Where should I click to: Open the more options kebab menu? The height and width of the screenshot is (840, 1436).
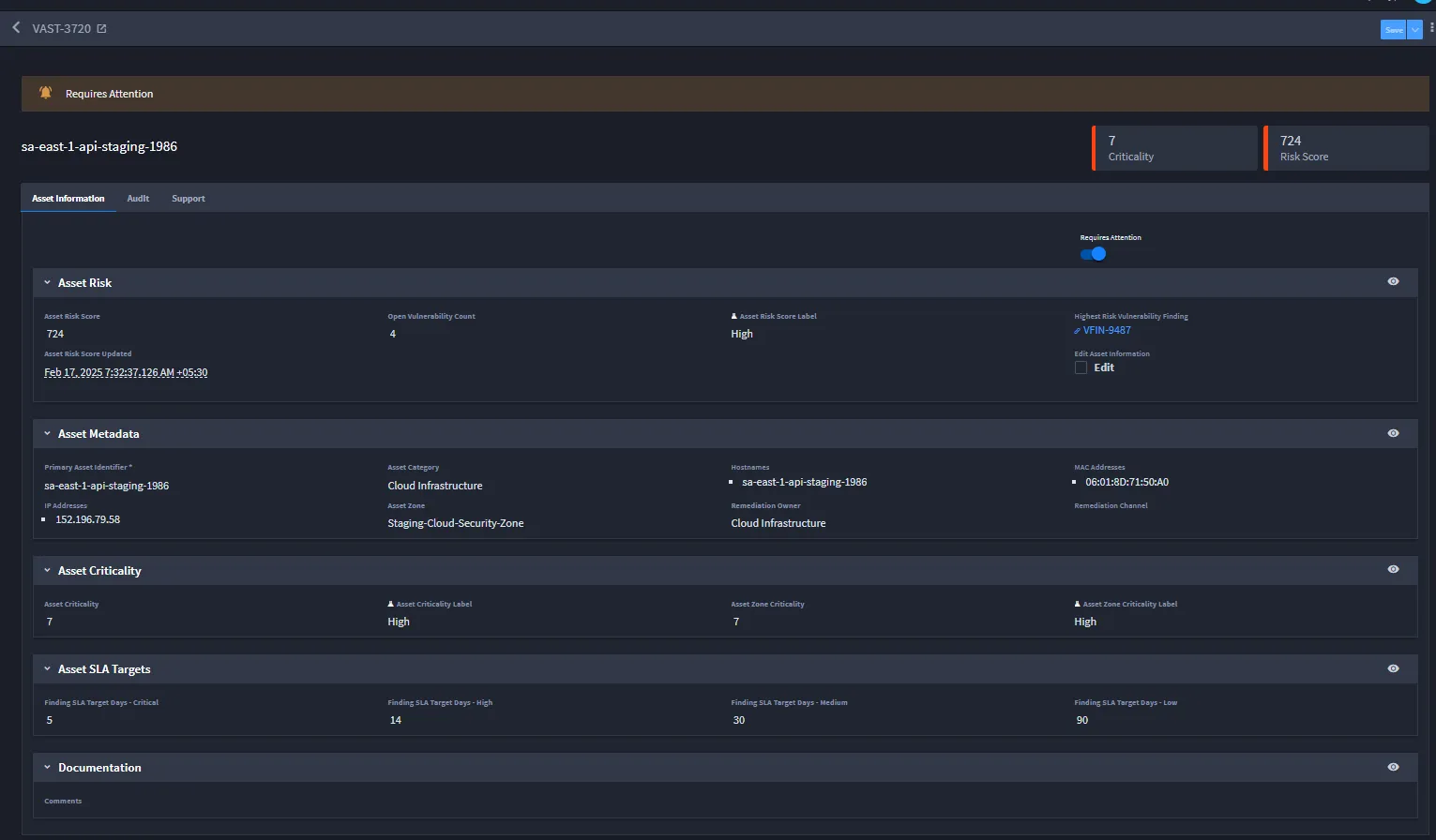[x=1431, y=29]
